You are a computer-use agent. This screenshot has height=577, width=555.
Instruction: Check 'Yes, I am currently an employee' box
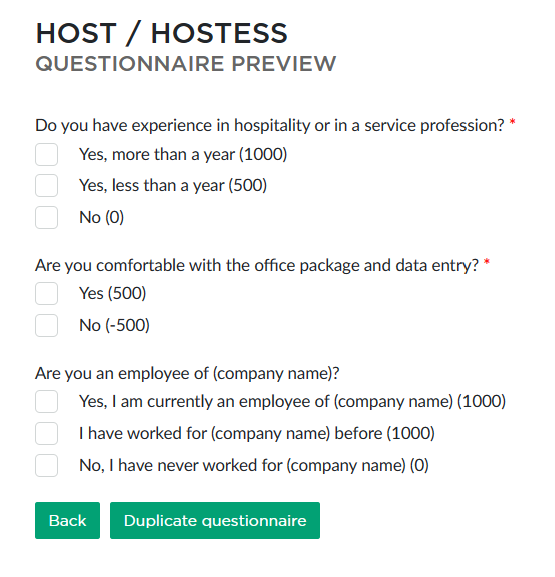click(46, 401)
